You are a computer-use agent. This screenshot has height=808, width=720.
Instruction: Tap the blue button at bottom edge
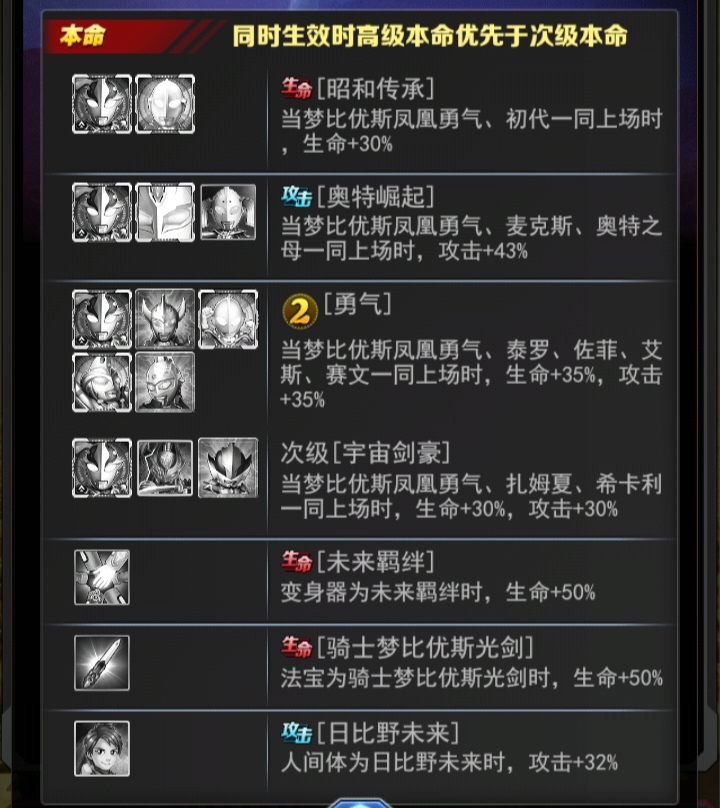[x=360, y=803]
